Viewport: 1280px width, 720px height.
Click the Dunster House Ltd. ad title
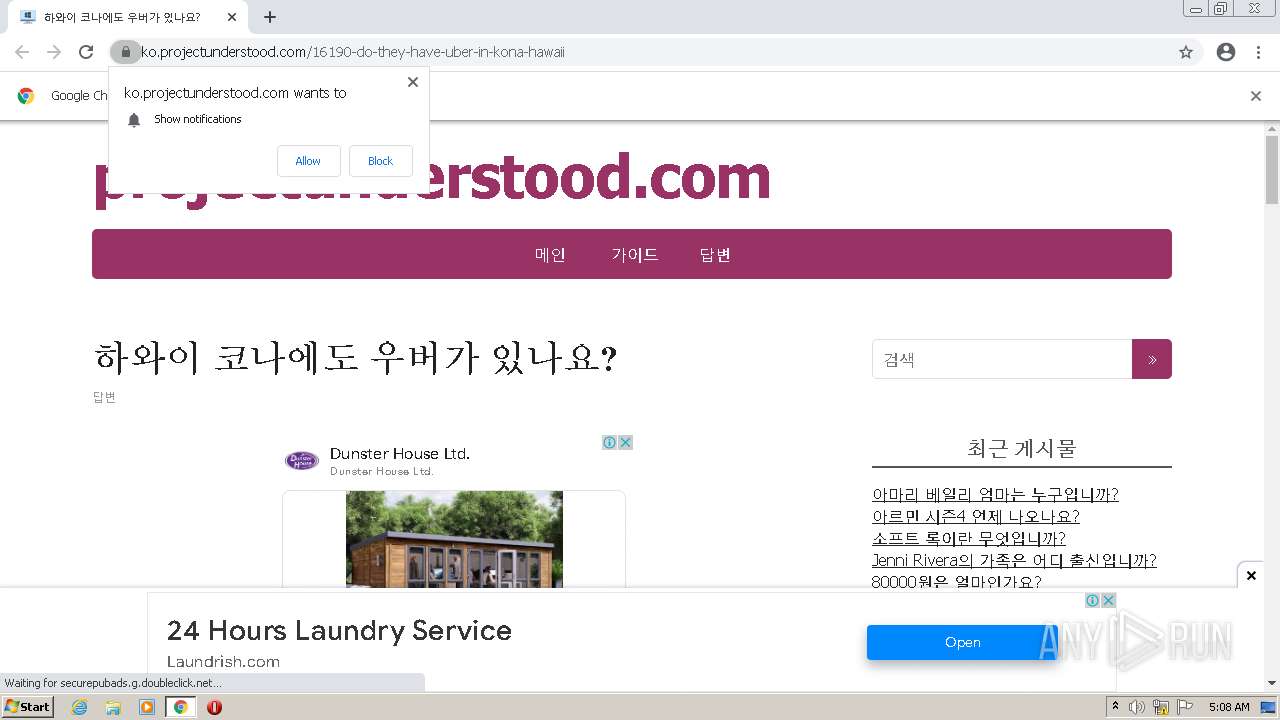[400, 454]
